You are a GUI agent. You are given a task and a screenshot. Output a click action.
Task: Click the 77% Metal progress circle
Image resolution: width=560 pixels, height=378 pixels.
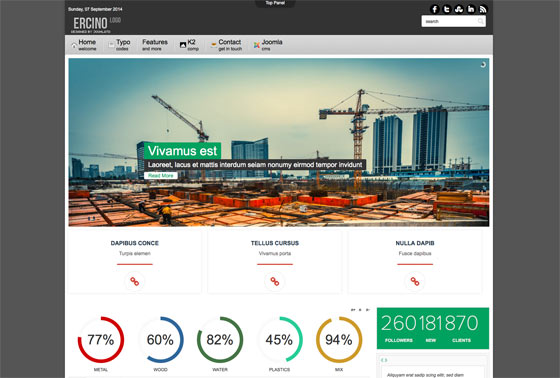(101, 339)
